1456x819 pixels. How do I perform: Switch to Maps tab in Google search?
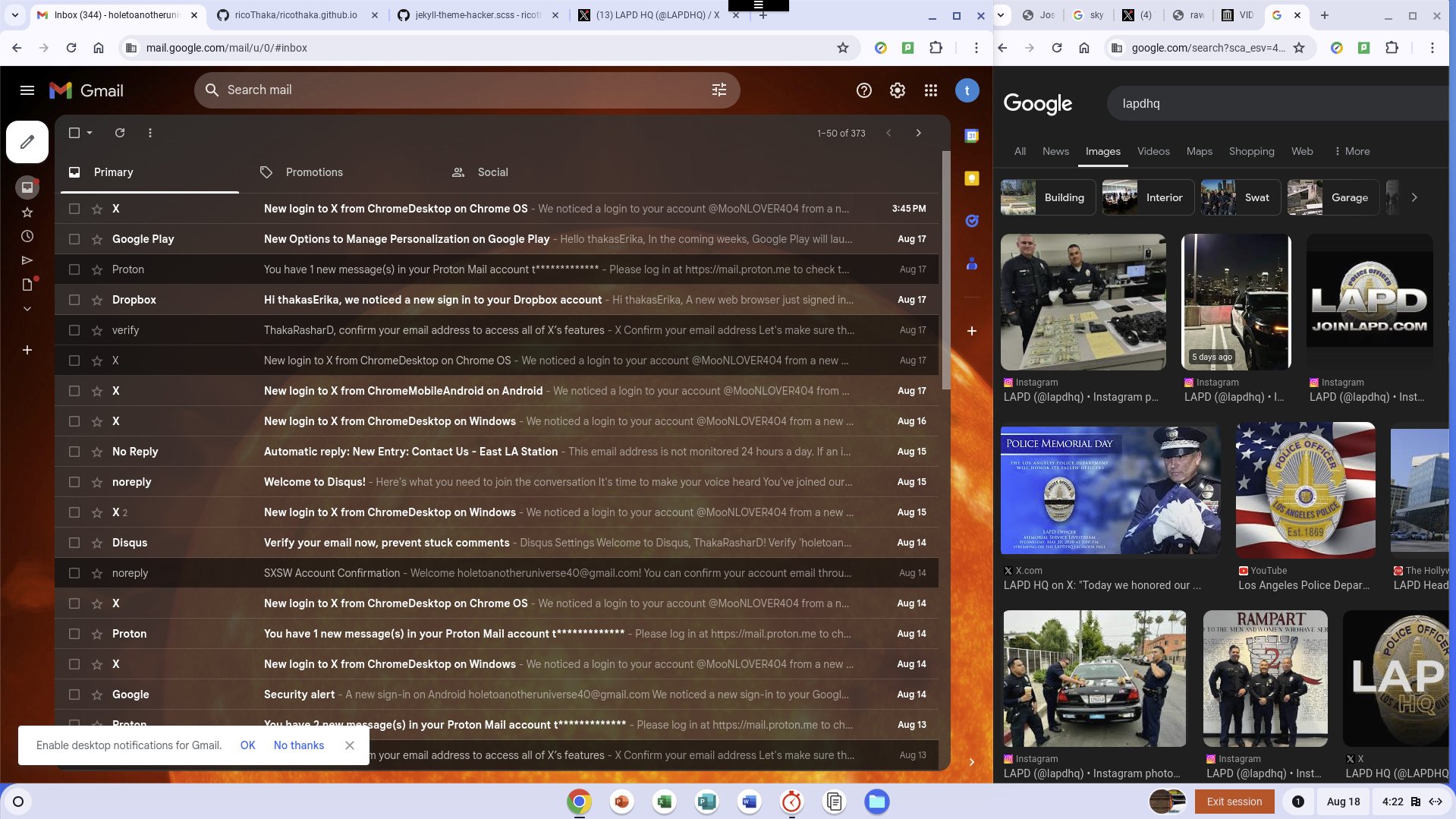(1200, 151)
